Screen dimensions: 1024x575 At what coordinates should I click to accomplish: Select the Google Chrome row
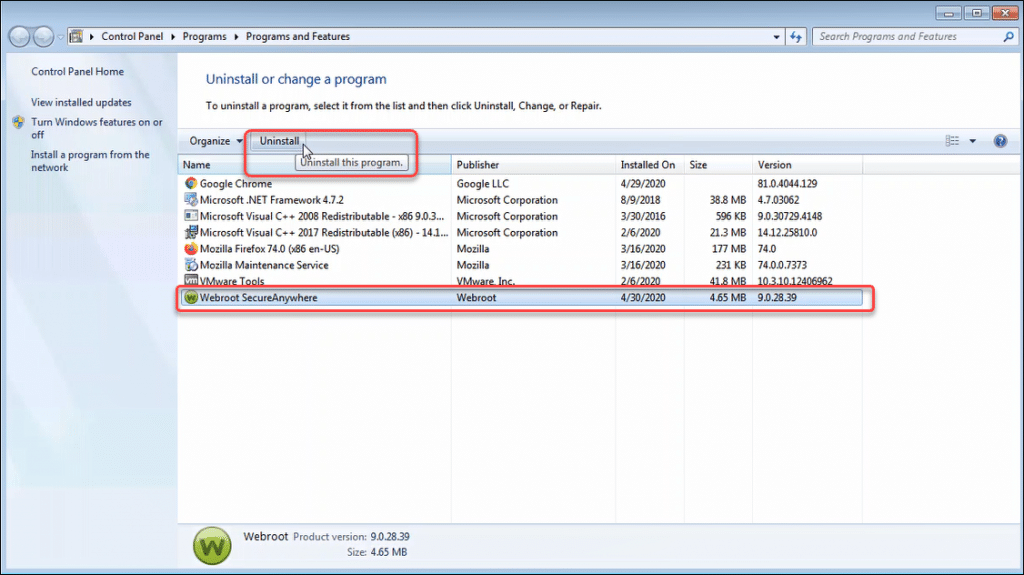[x=520, y=184]
